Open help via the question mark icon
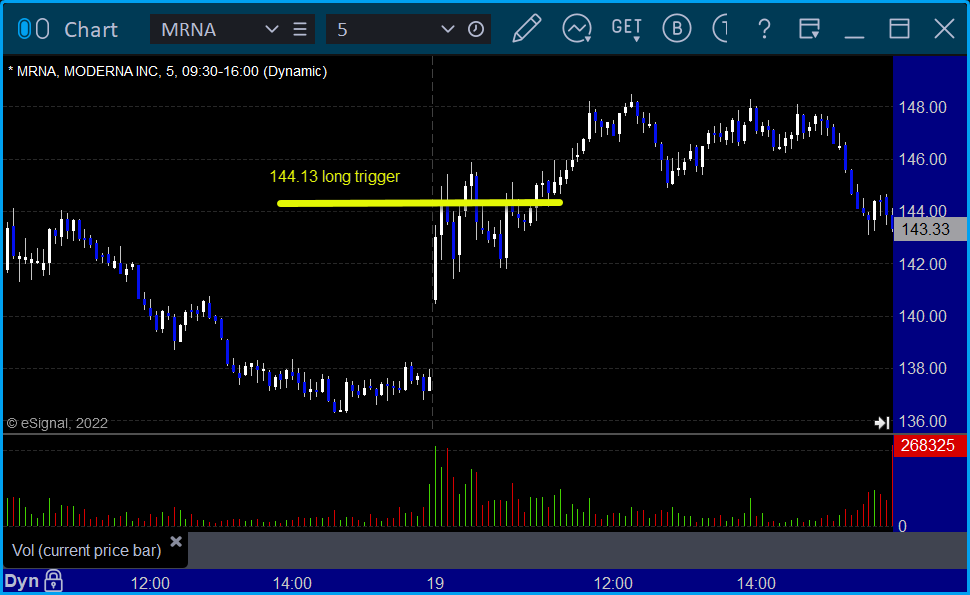The width and height of the screenshot is (970, 595). [x=765, y=29]
